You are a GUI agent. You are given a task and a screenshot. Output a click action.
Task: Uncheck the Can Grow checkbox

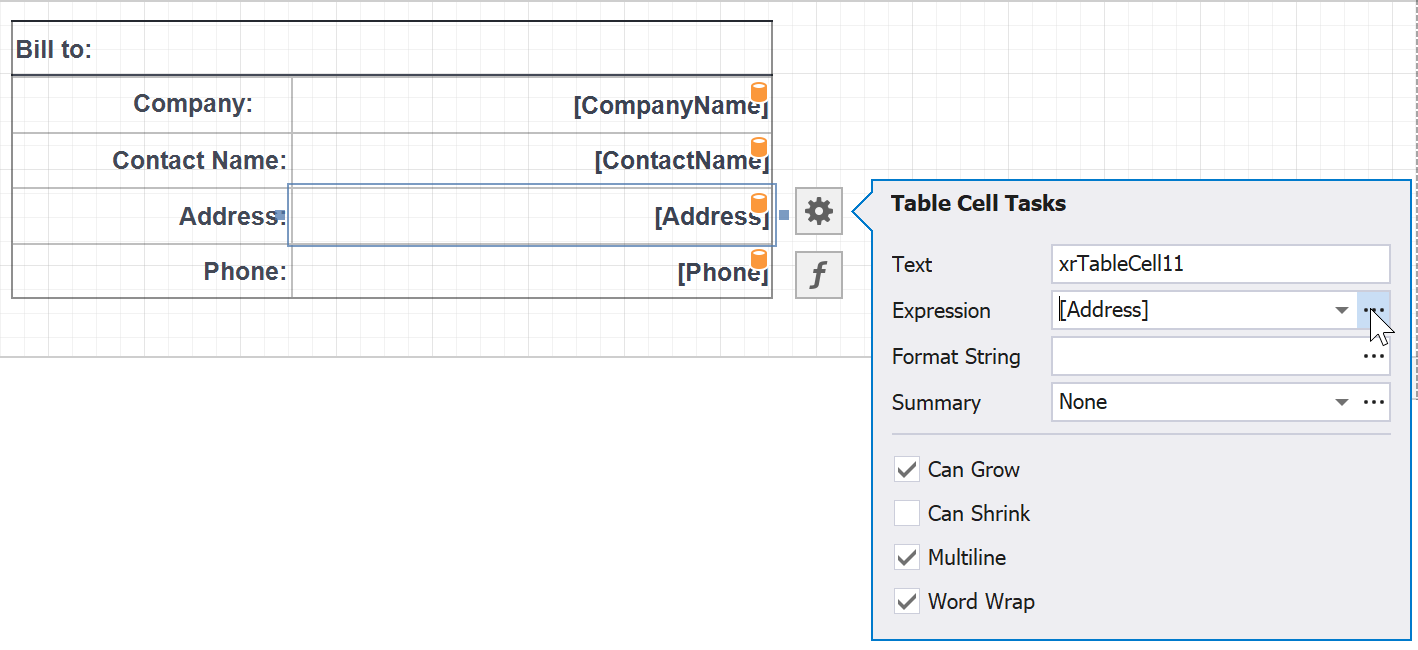click(x=906, y=469)
